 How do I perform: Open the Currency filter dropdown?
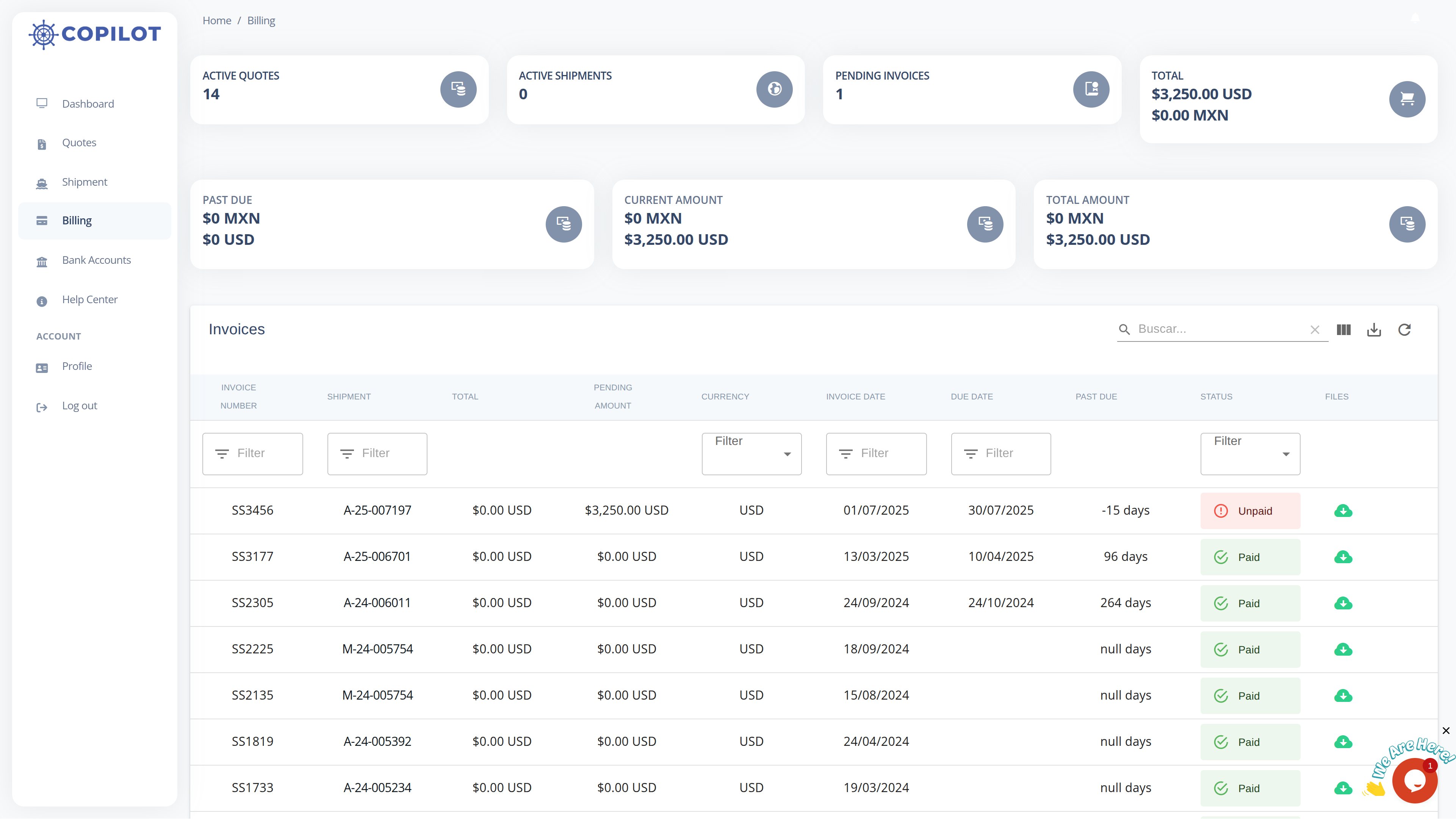point(751,454)
